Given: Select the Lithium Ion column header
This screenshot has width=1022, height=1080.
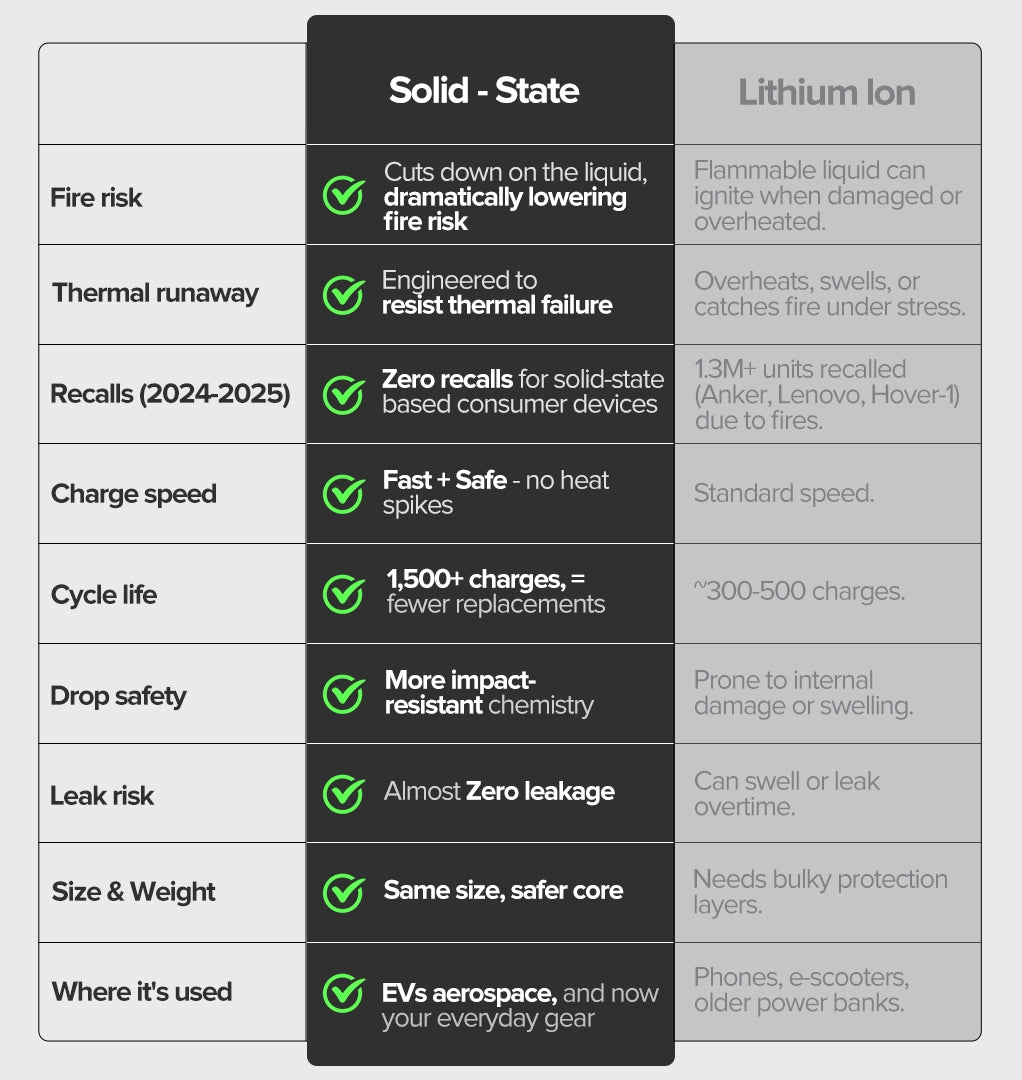Looking at the screenshot, I should pos(827,93).
